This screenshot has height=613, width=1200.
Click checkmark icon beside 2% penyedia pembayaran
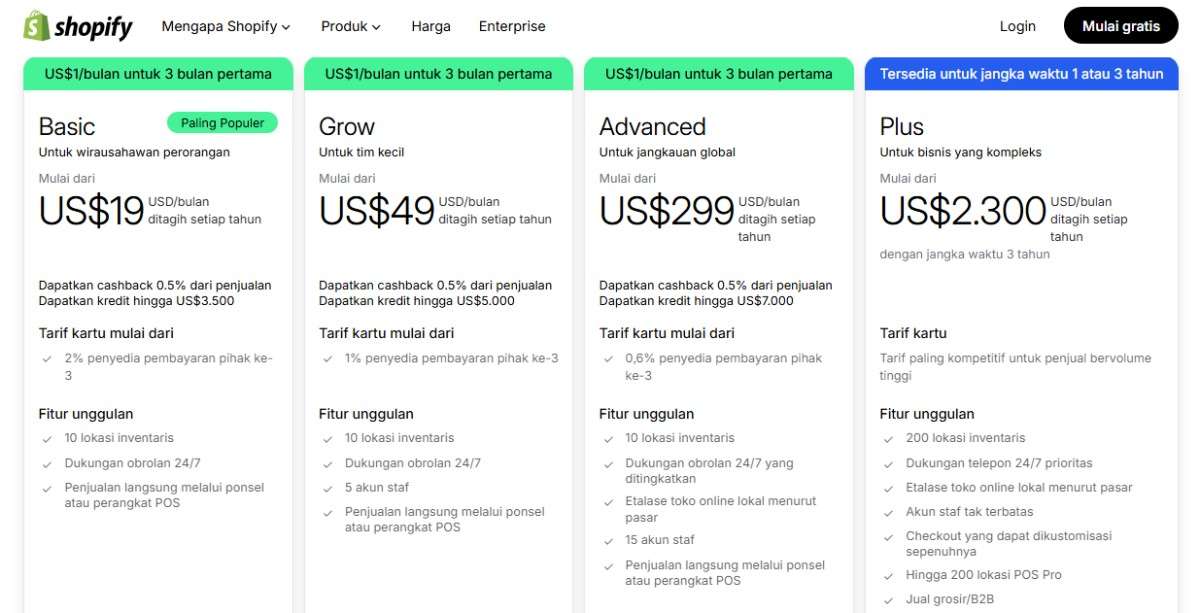tap(47, 358)
